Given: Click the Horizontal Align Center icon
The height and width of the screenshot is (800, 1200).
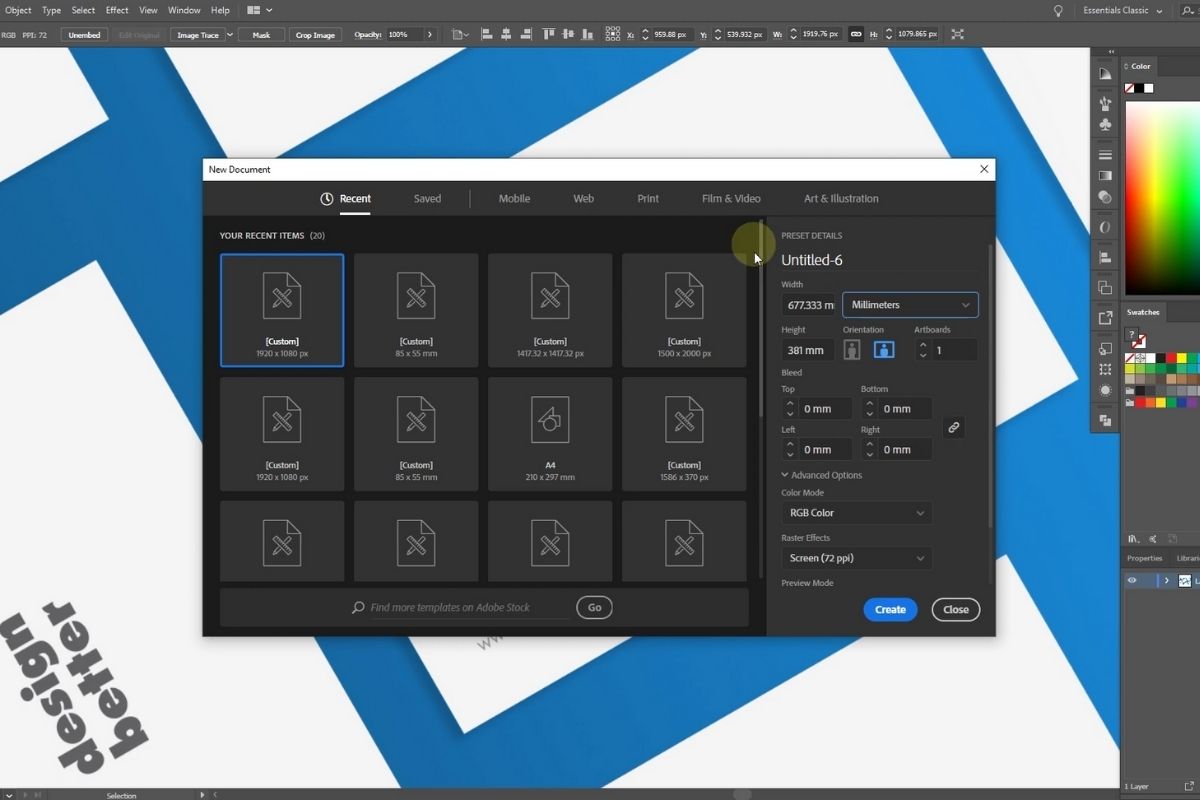Looking at the screenshot, I should point(505,34).
